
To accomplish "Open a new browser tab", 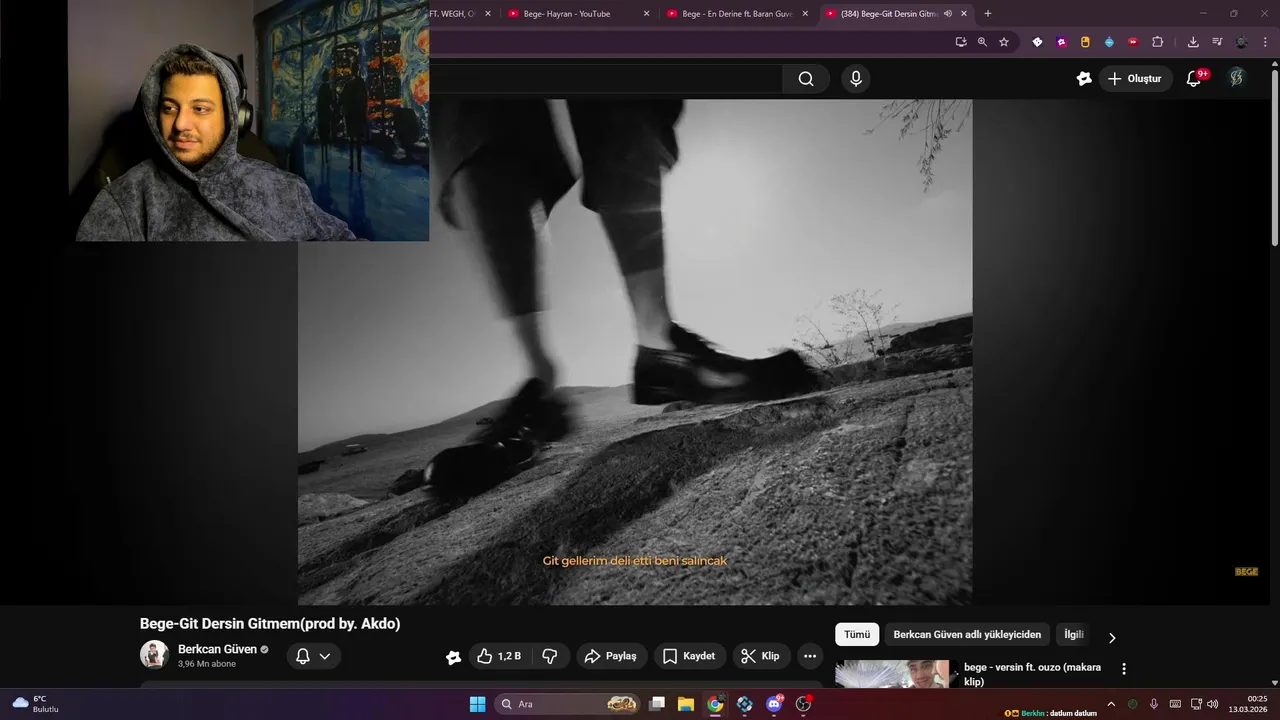I will click(988, 14).
